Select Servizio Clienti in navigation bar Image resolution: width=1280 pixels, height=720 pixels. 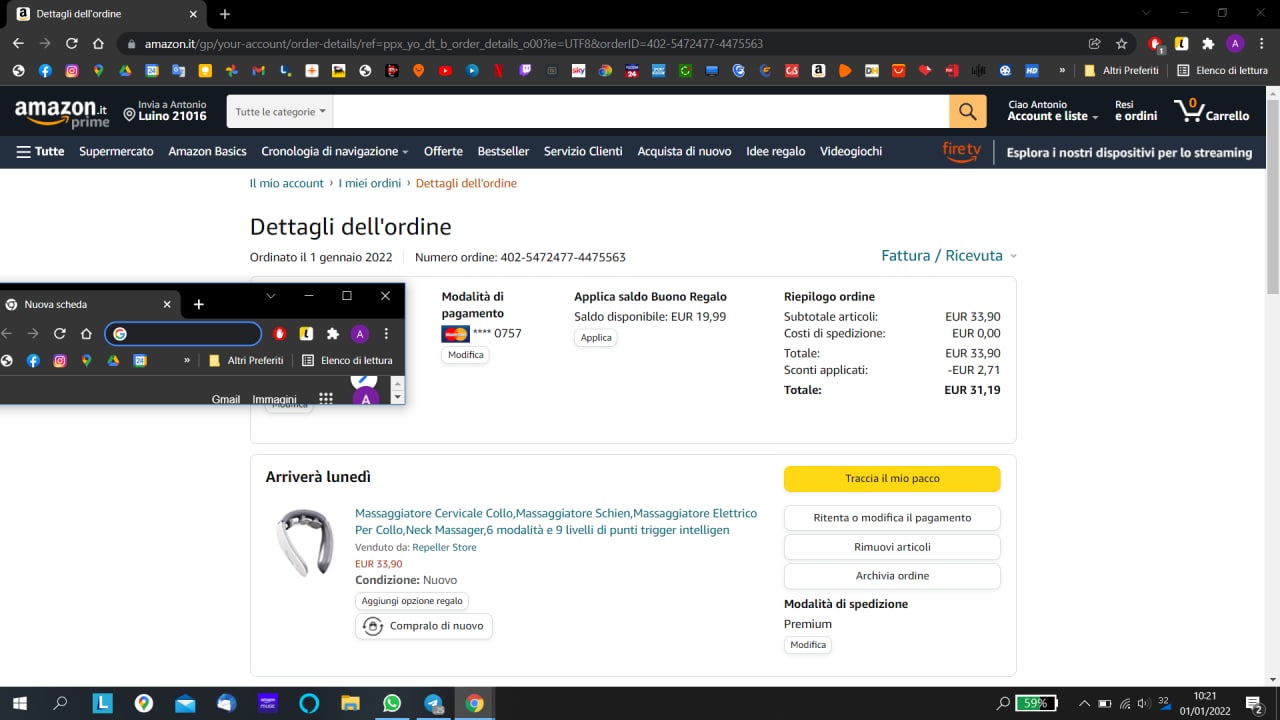(583, 152)
